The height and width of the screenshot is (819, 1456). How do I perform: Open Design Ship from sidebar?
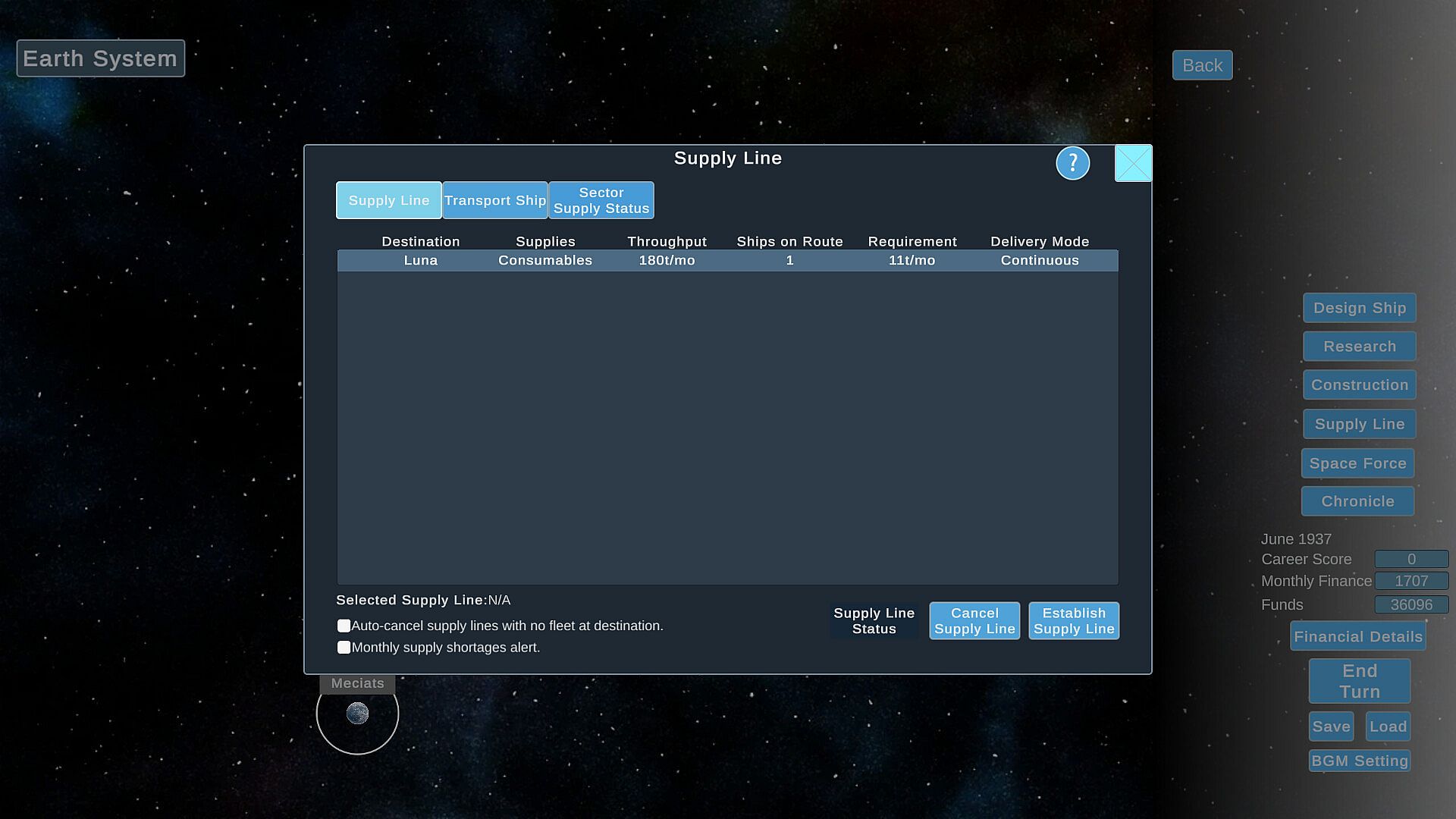(x=1359, y=308)
